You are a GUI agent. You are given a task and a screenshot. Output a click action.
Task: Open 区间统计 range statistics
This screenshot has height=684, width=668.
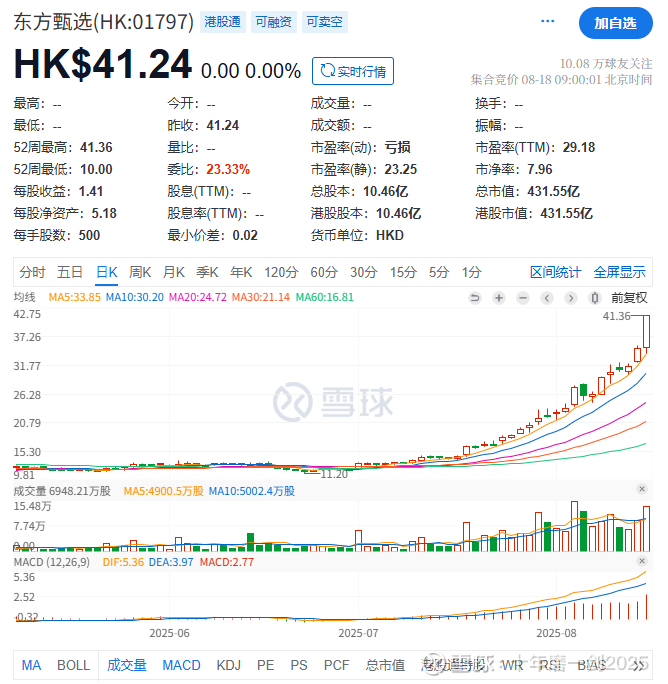[x=555, y=273]
